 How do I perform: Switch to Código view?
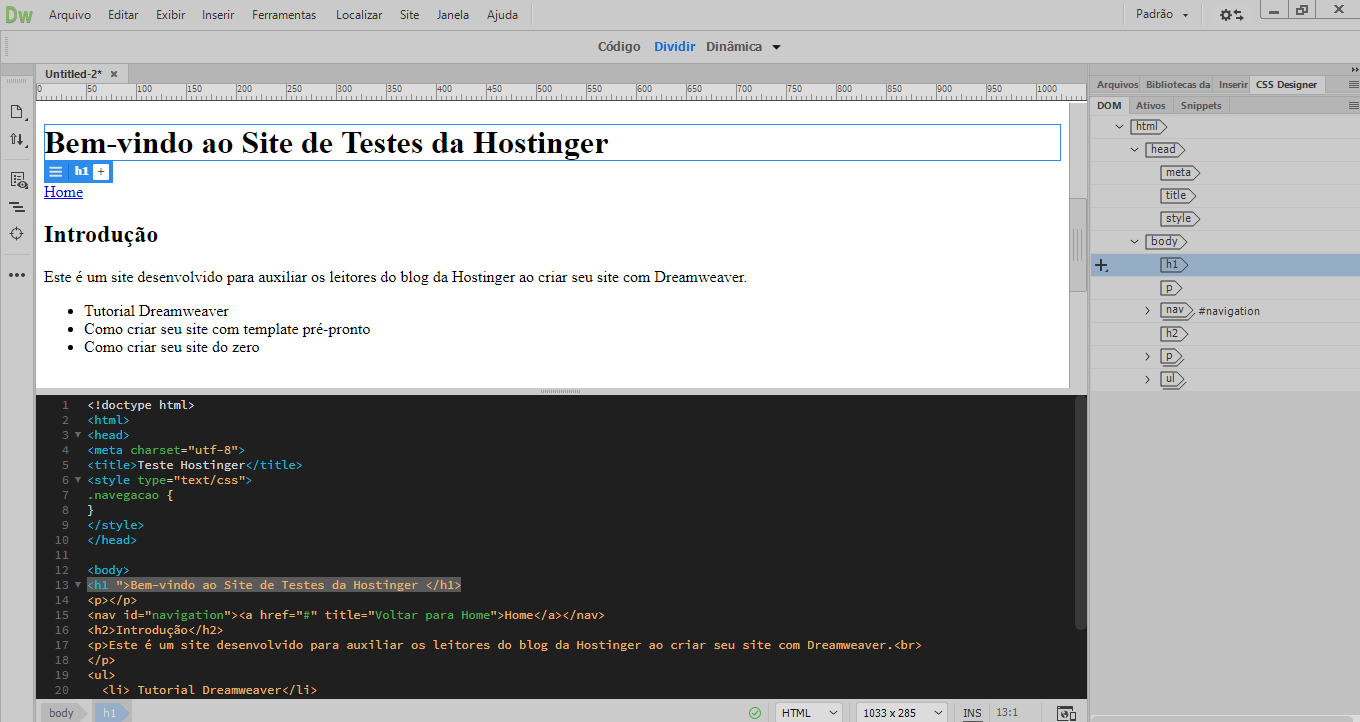click(x=619, y=46)
